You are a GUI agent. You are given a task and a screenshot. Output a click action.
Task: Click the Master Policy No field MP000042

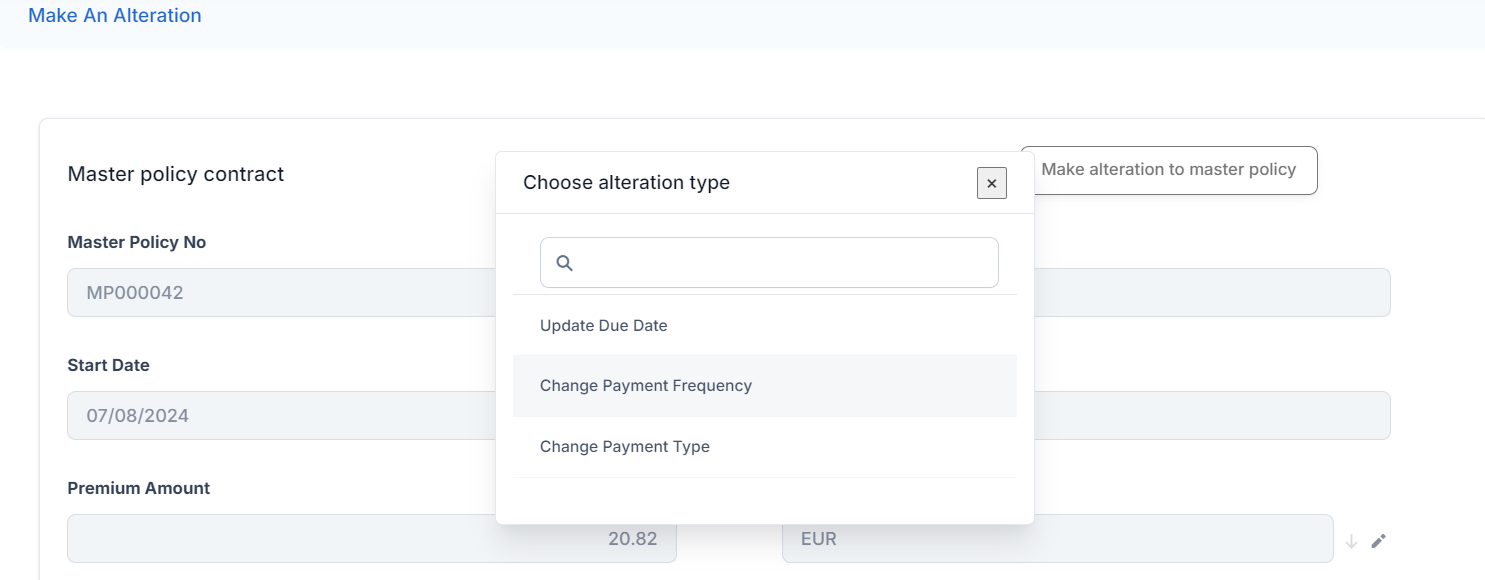pos(280,293)
